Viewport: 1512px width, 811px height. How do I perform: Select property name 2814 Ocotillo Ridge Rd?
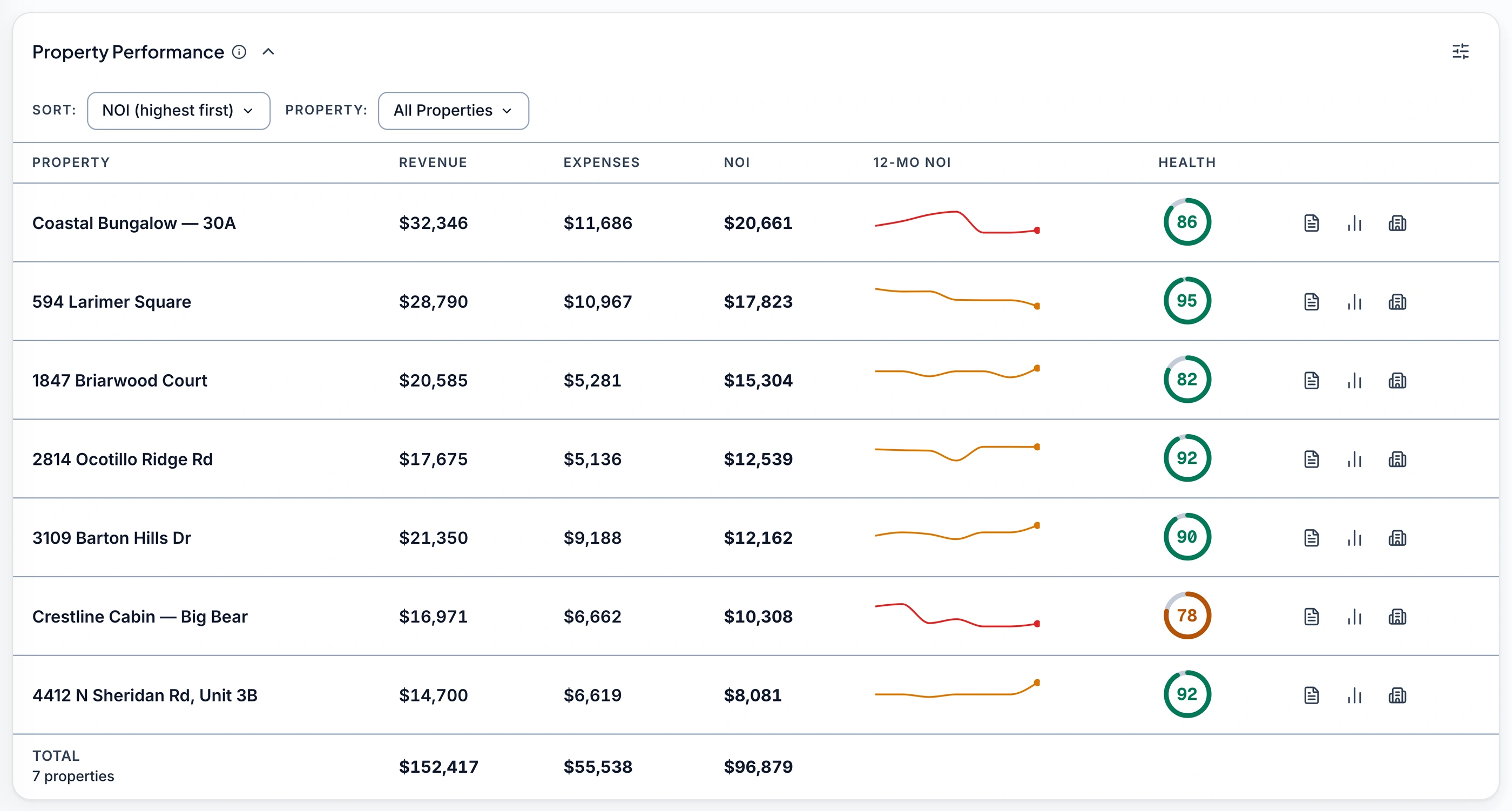(123, 459)
